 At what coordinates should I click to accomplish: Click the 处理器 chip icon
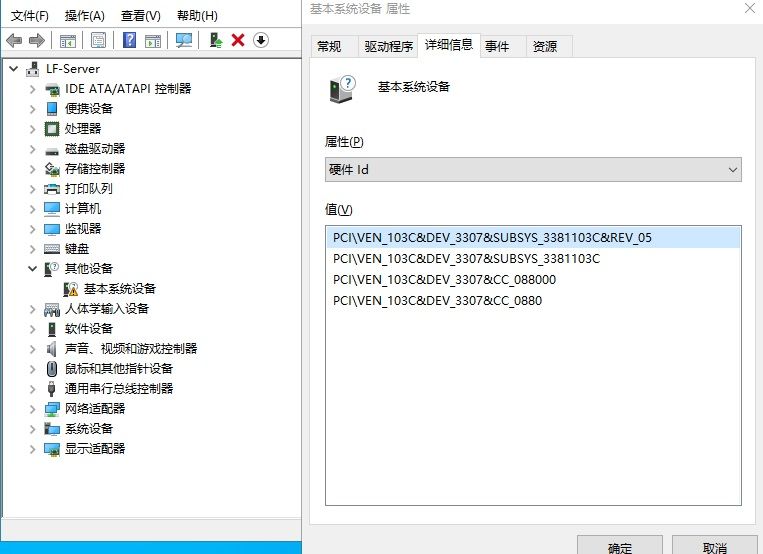pos(52,129)
